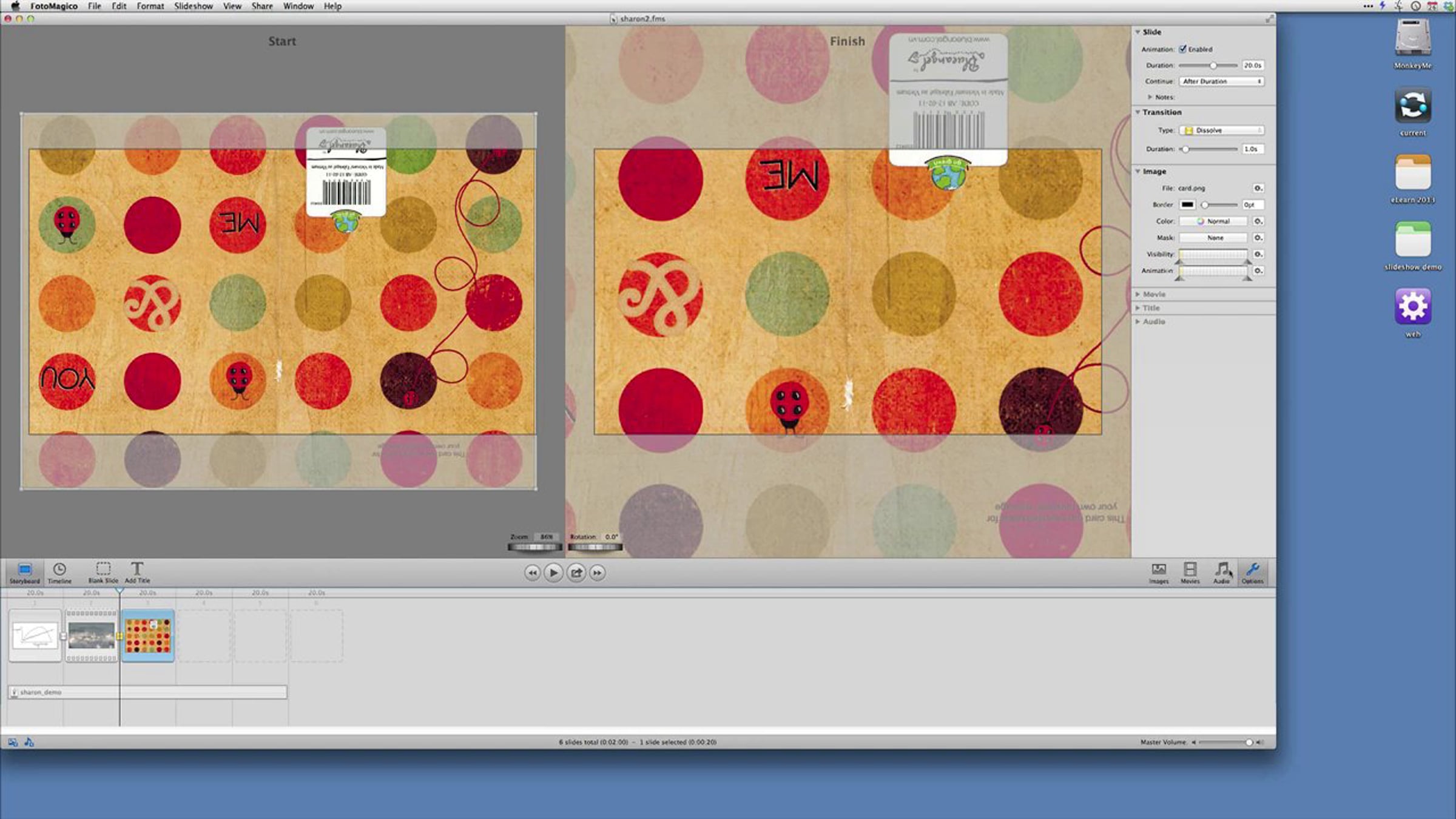1456x819 pixels.
Task: Click the share/export slideshow button
Action: (576, 573)
